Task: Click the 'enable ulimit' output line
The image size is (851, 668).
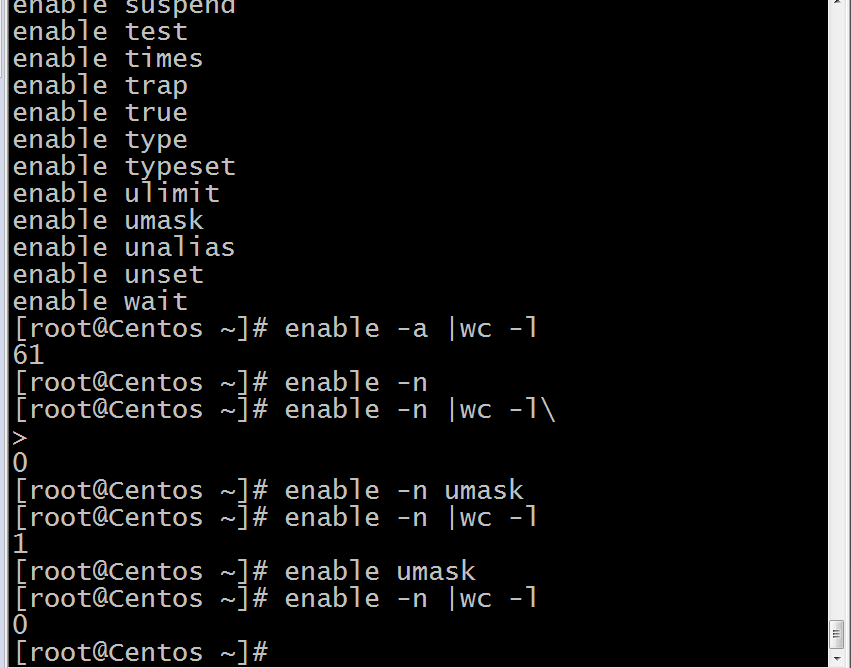Action: coord(116,193)
